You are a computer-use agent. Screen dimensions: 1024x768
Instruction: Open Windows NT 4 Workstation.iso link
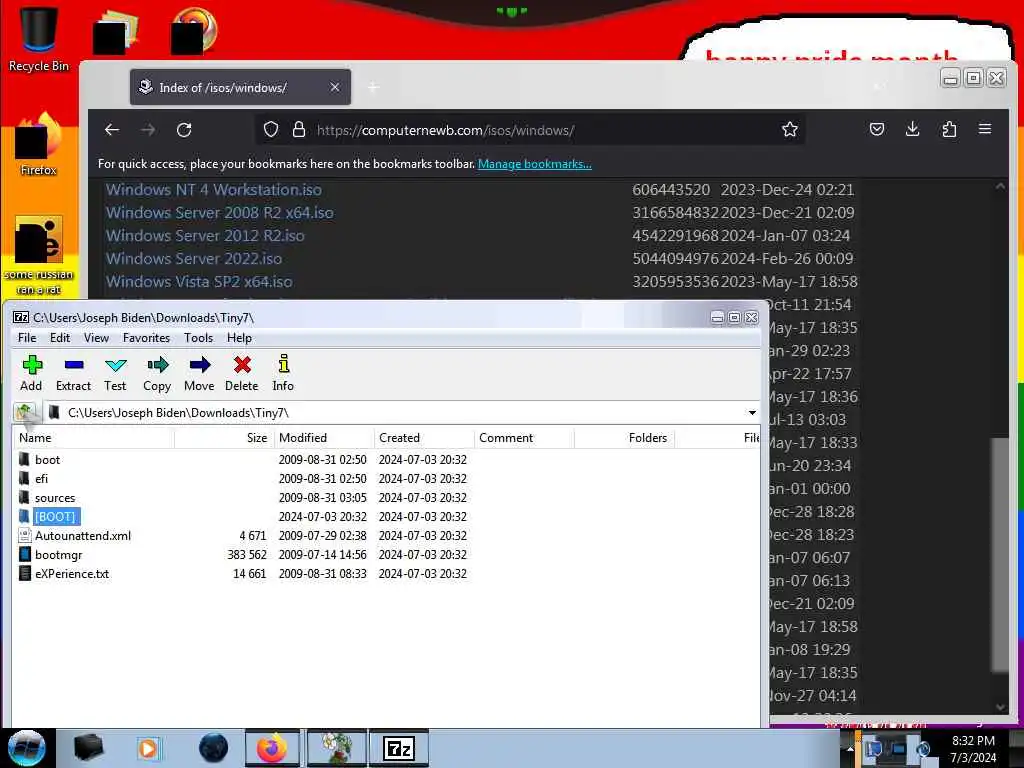point(214,189)
